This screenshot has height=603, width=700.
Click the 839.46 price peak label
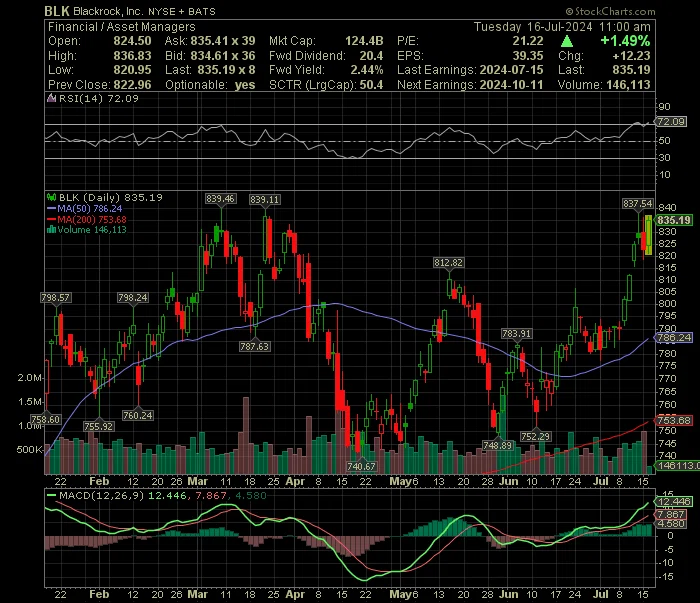pyautogui.click(x=220, y=199)
